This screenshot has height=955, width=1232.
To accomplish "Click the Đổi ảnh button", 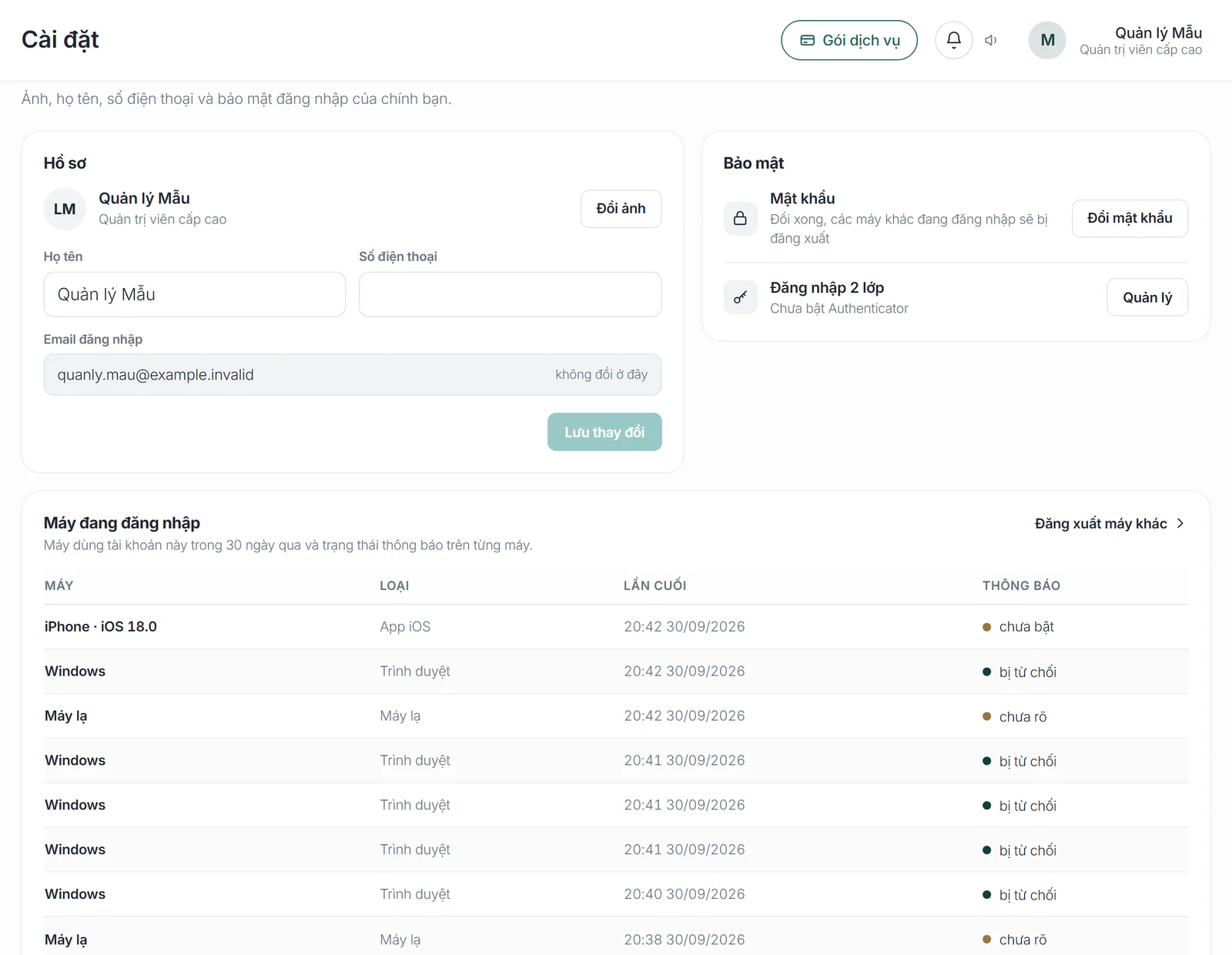I will tap(621, 209).
